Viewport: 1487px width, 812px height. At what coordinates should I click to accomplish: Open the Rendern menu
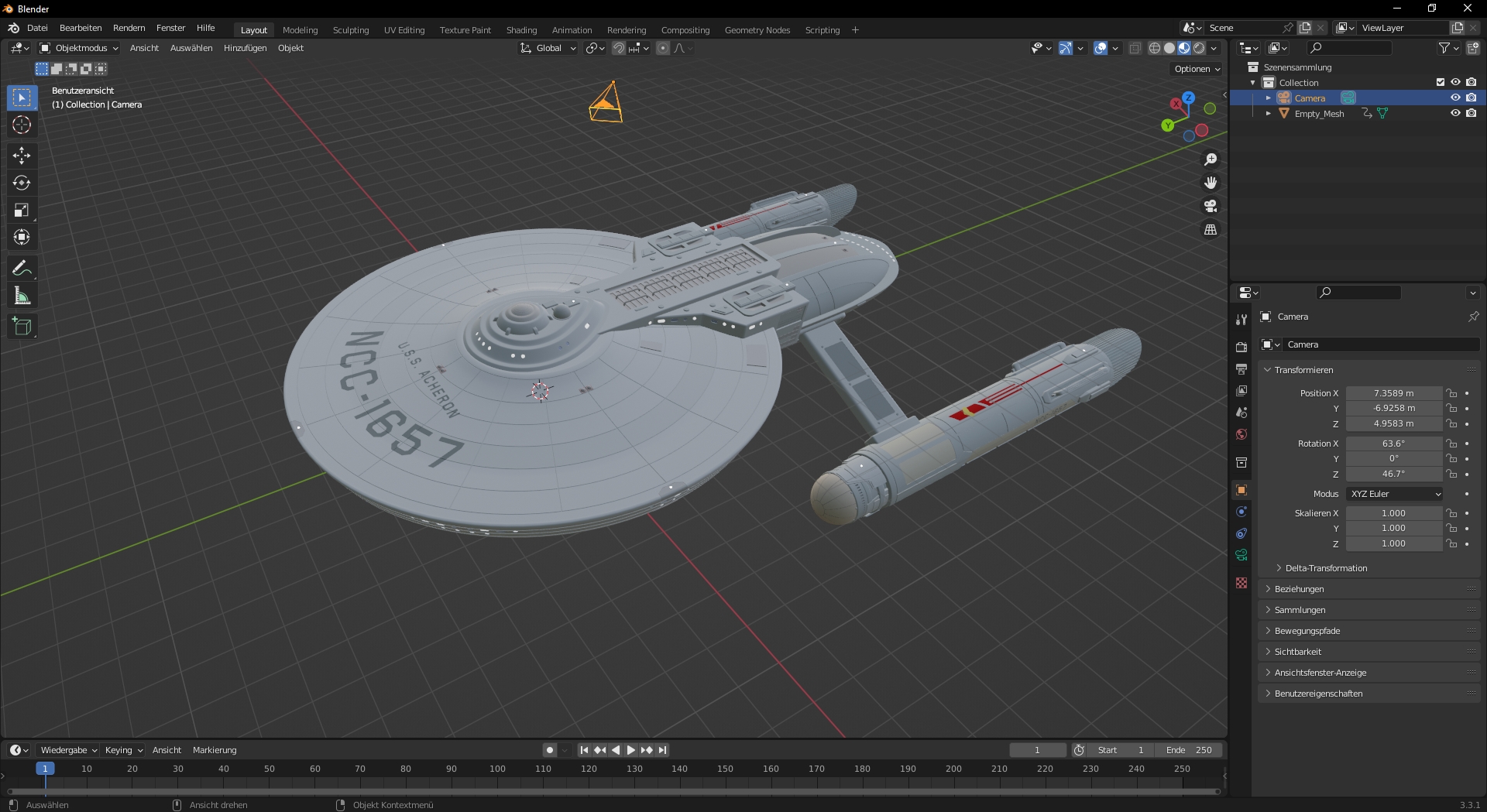pos(129,28)
